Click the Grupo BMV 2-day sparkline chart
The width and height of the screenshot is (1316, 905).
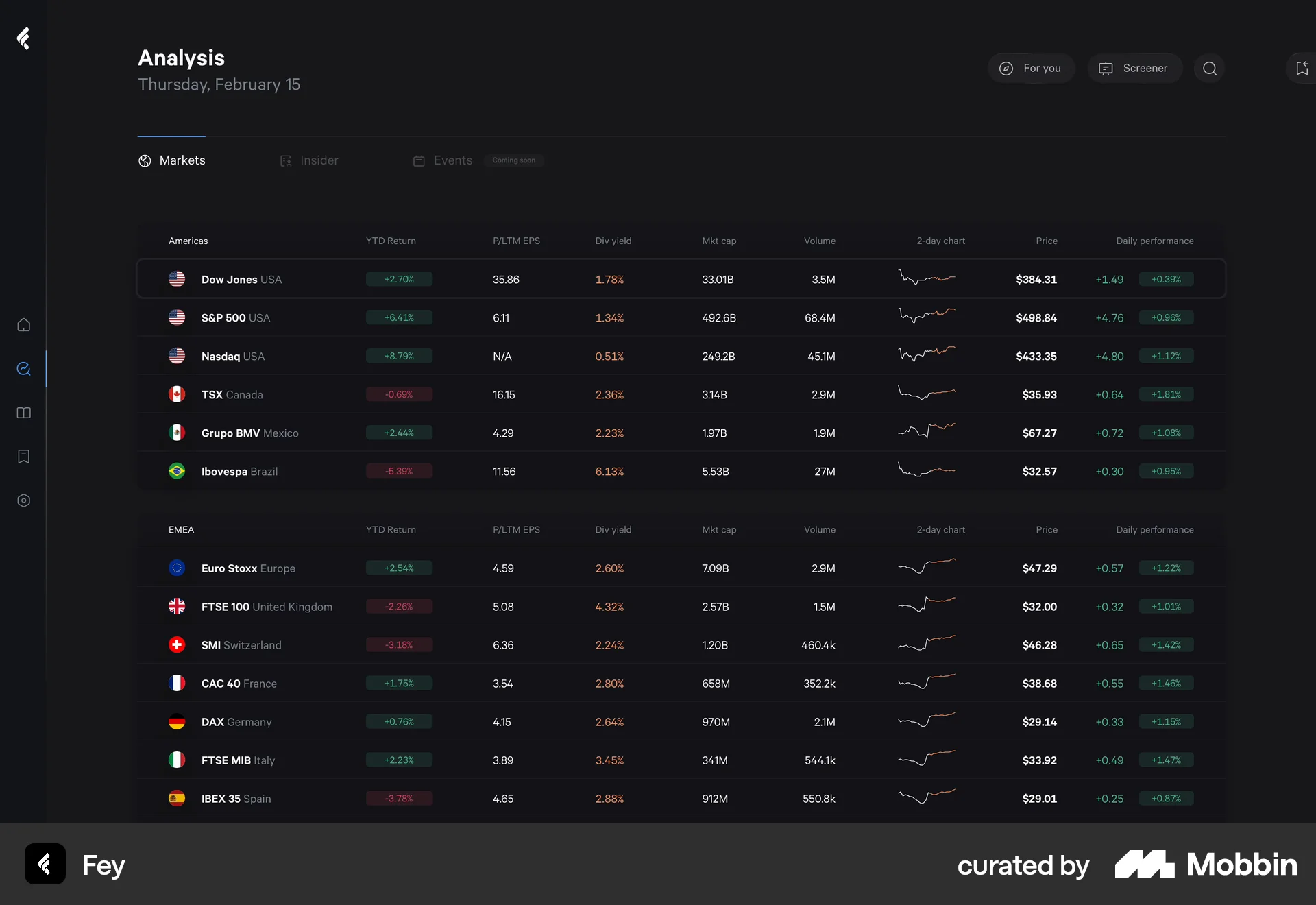click(927, 431)
